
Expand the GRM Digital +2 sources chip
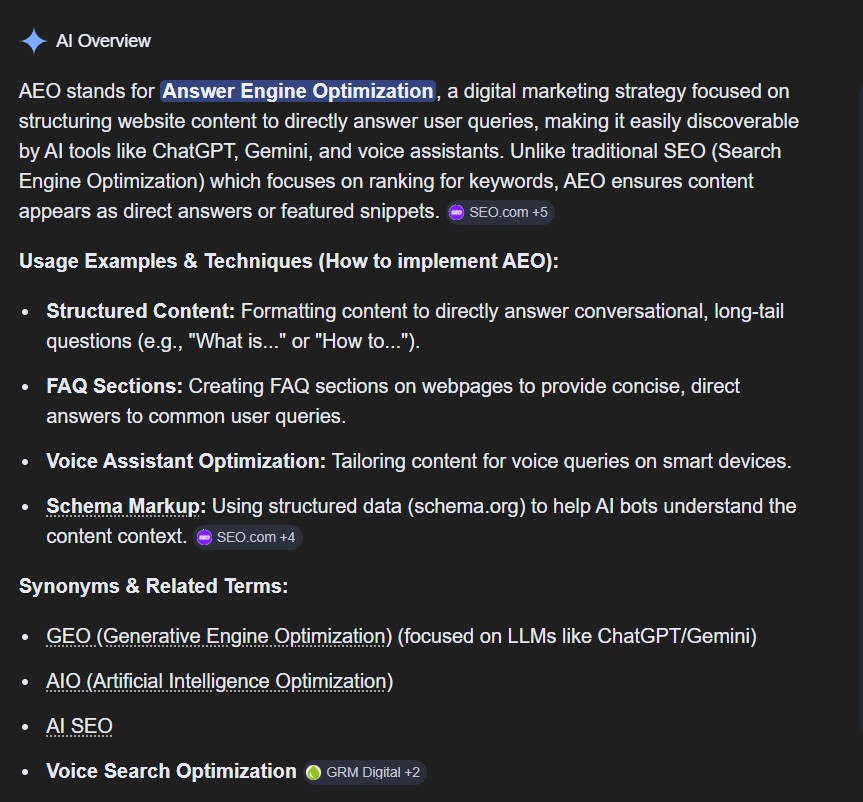pos(368,771)
